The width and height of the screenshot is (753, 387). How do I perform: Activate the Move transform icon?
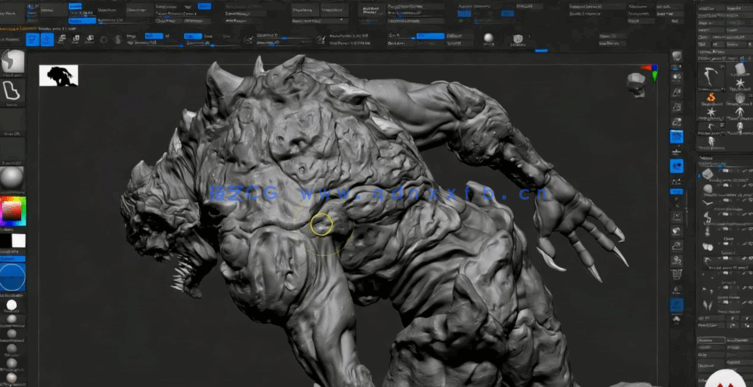click(61, 39)
